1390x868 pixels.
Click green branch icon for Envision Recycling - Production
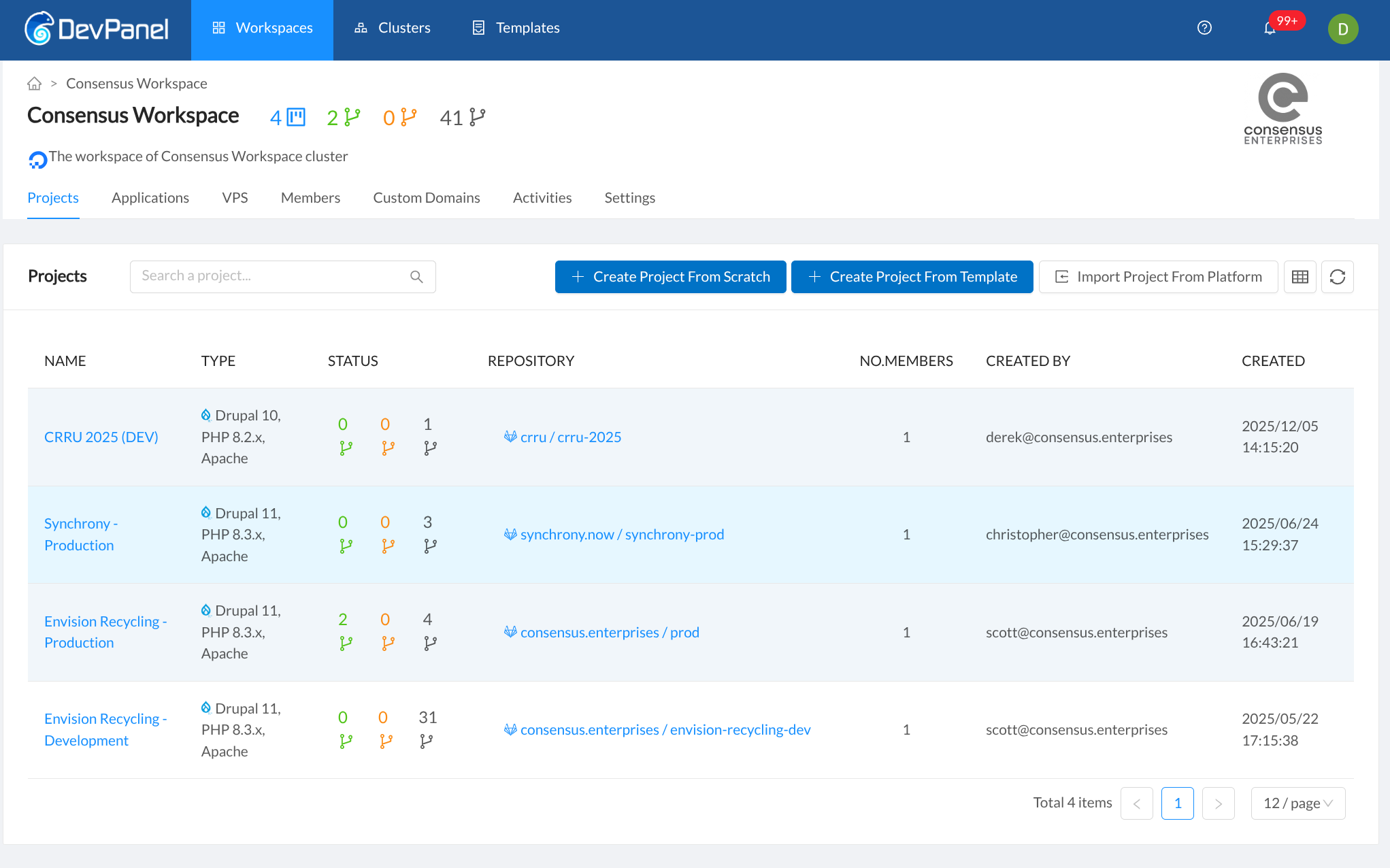coord(346,644)
